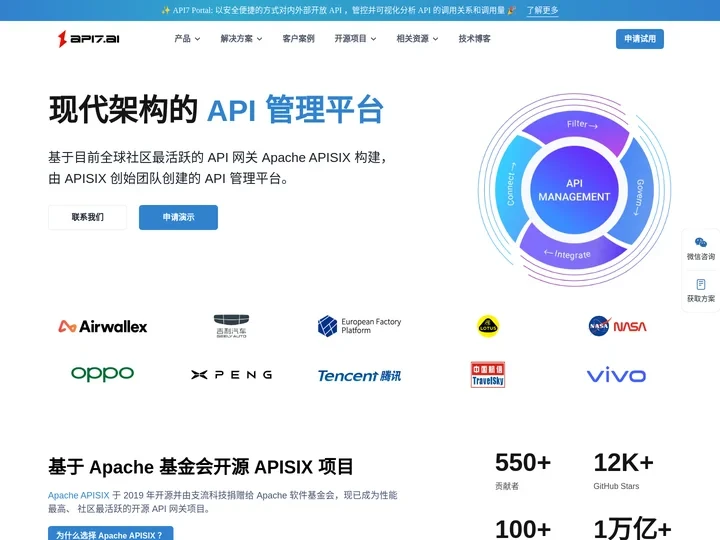720x540 pixels.
Task: Click the 贡献者 label
Action: [x=507, y=486]
